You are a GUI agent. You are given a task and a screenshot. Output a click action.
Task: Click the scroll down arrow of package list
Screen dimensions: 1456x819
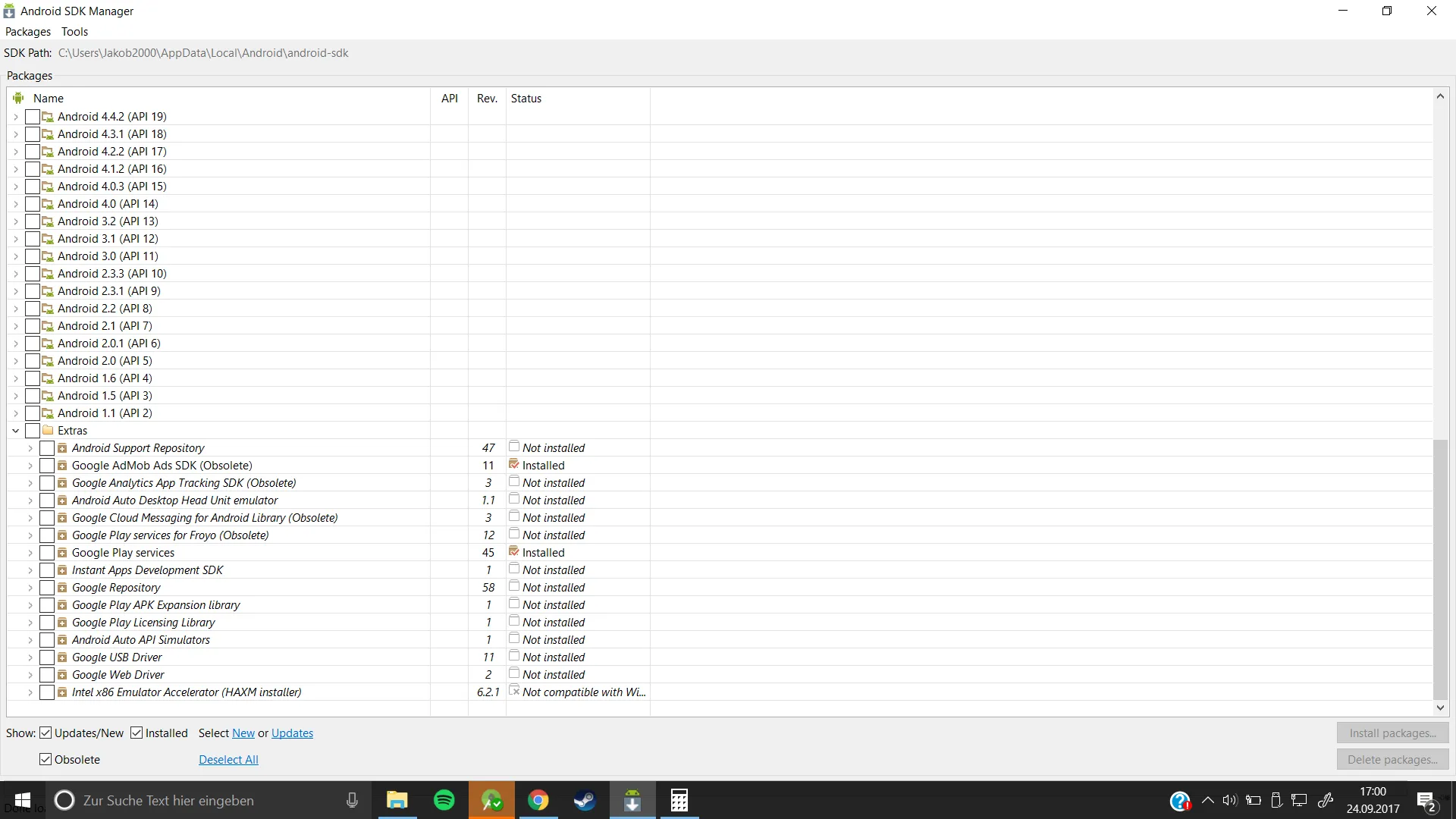click(x=1440, y=708)
